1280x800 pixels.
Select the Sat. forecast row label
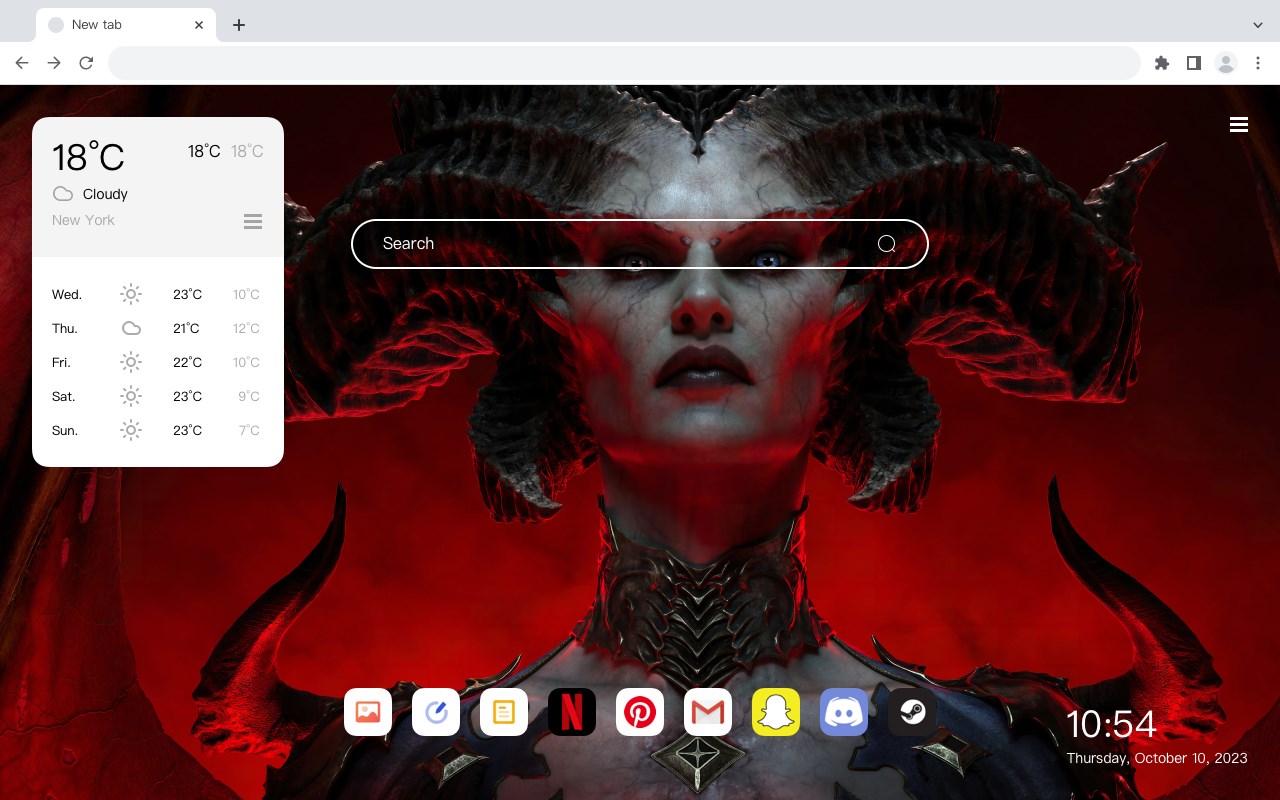point(64,397)
